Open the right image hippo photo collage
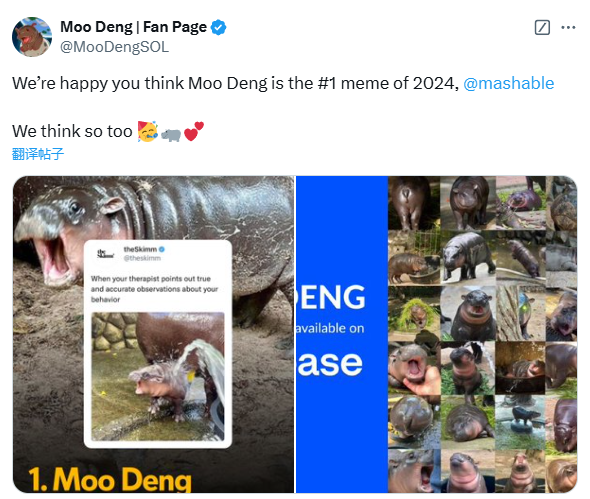 pyautogui.click(x=436, y=334)
